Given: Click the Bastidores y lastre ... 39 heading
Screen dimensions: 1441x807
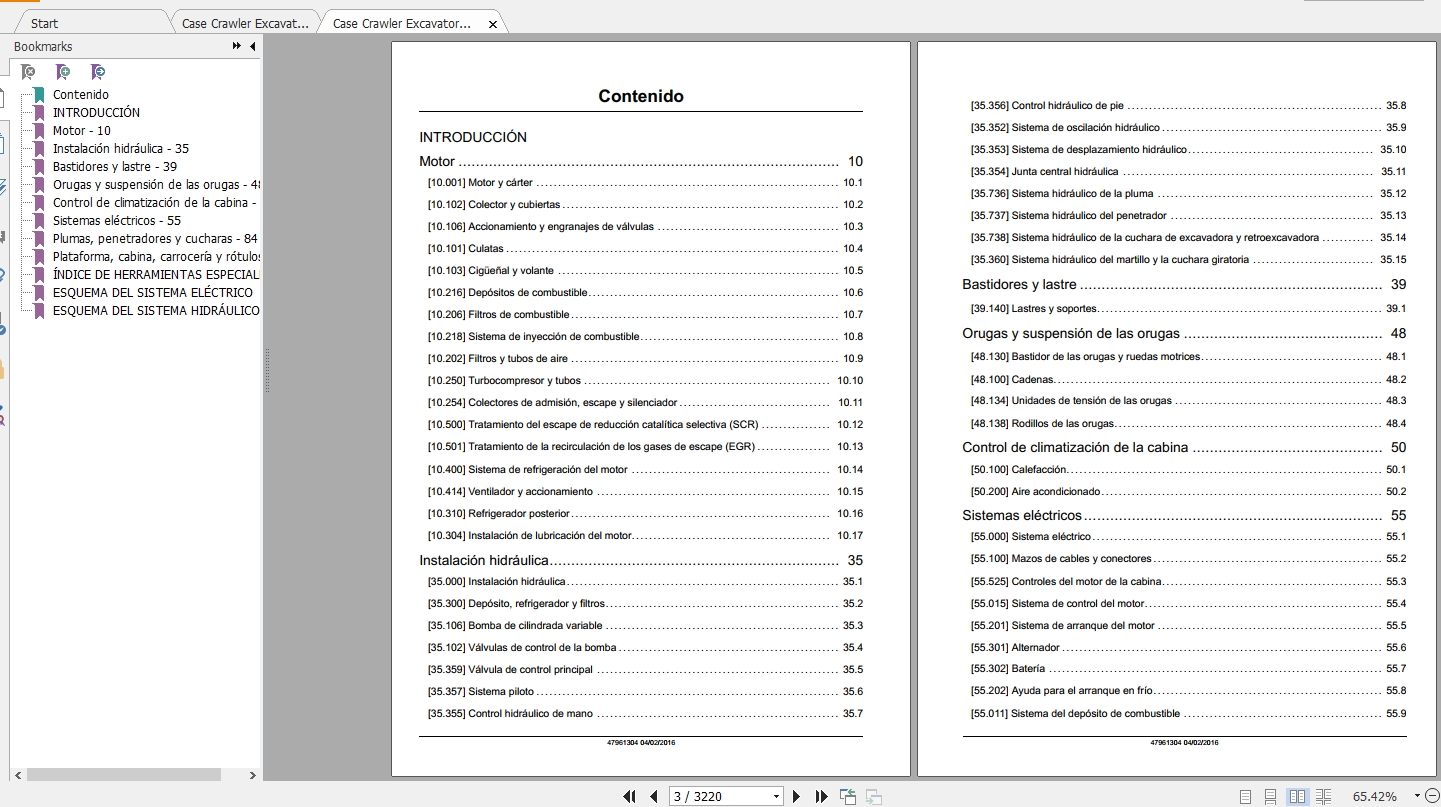Looking at the screenshot, I should [x=1184, y=285].
